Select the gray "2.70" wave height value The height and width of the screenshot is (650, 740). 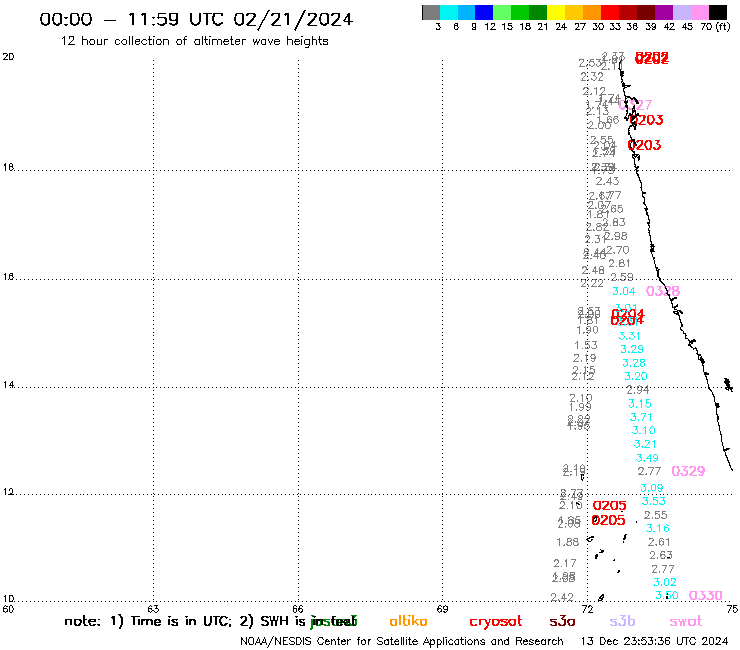click(x=618, y=250)
